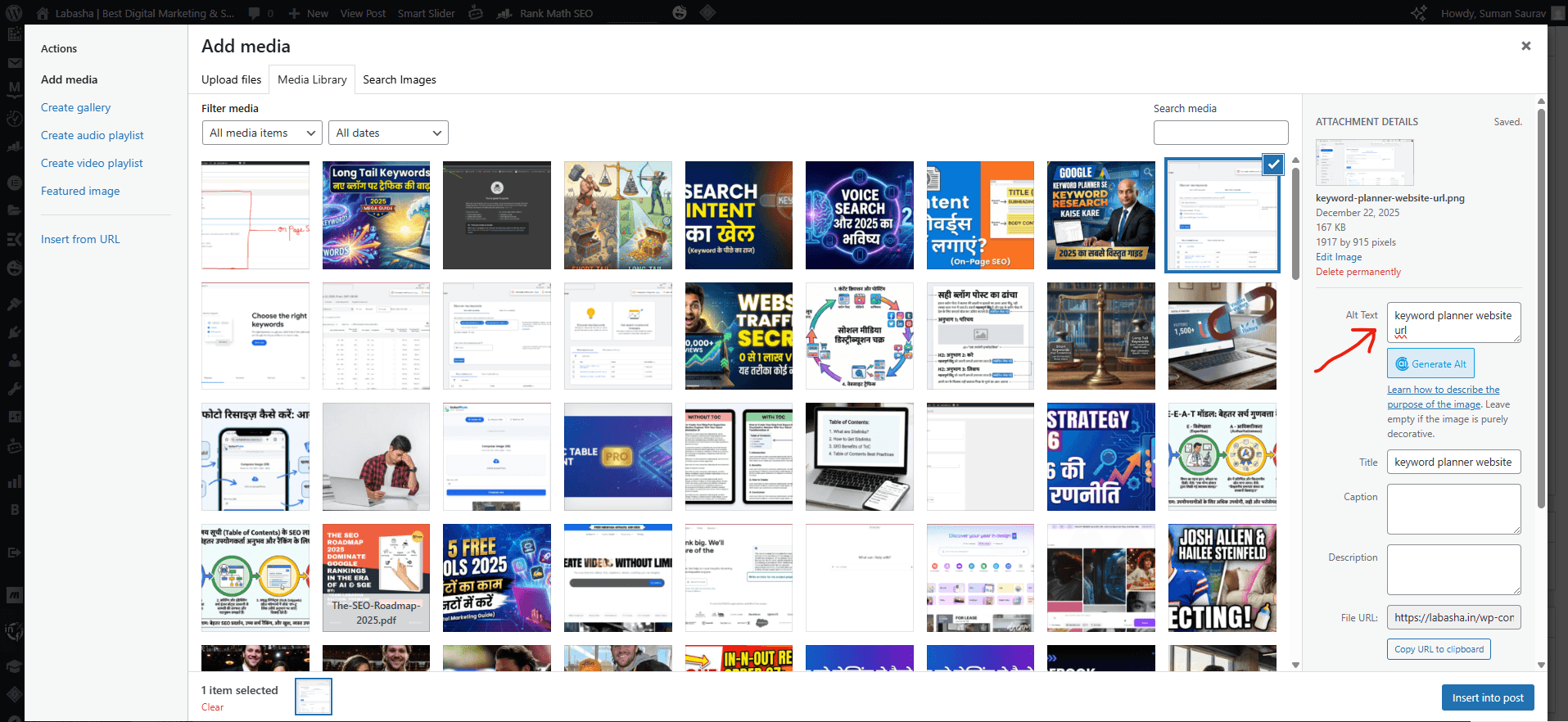Select Featured image action
The image size is (1568, 722).
coord(80,191)
